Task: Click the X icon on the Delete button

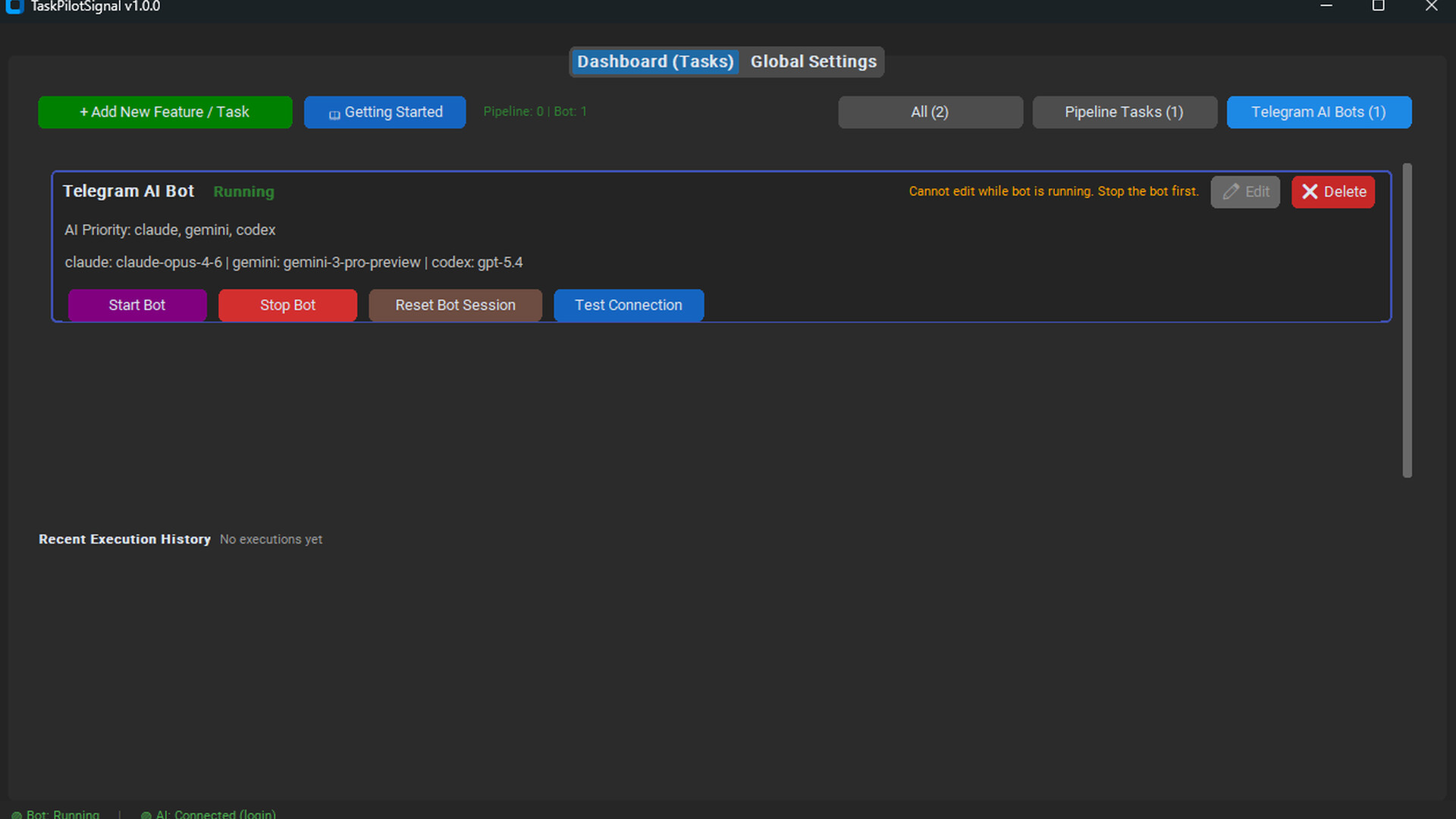Action: pos(1310,192)
